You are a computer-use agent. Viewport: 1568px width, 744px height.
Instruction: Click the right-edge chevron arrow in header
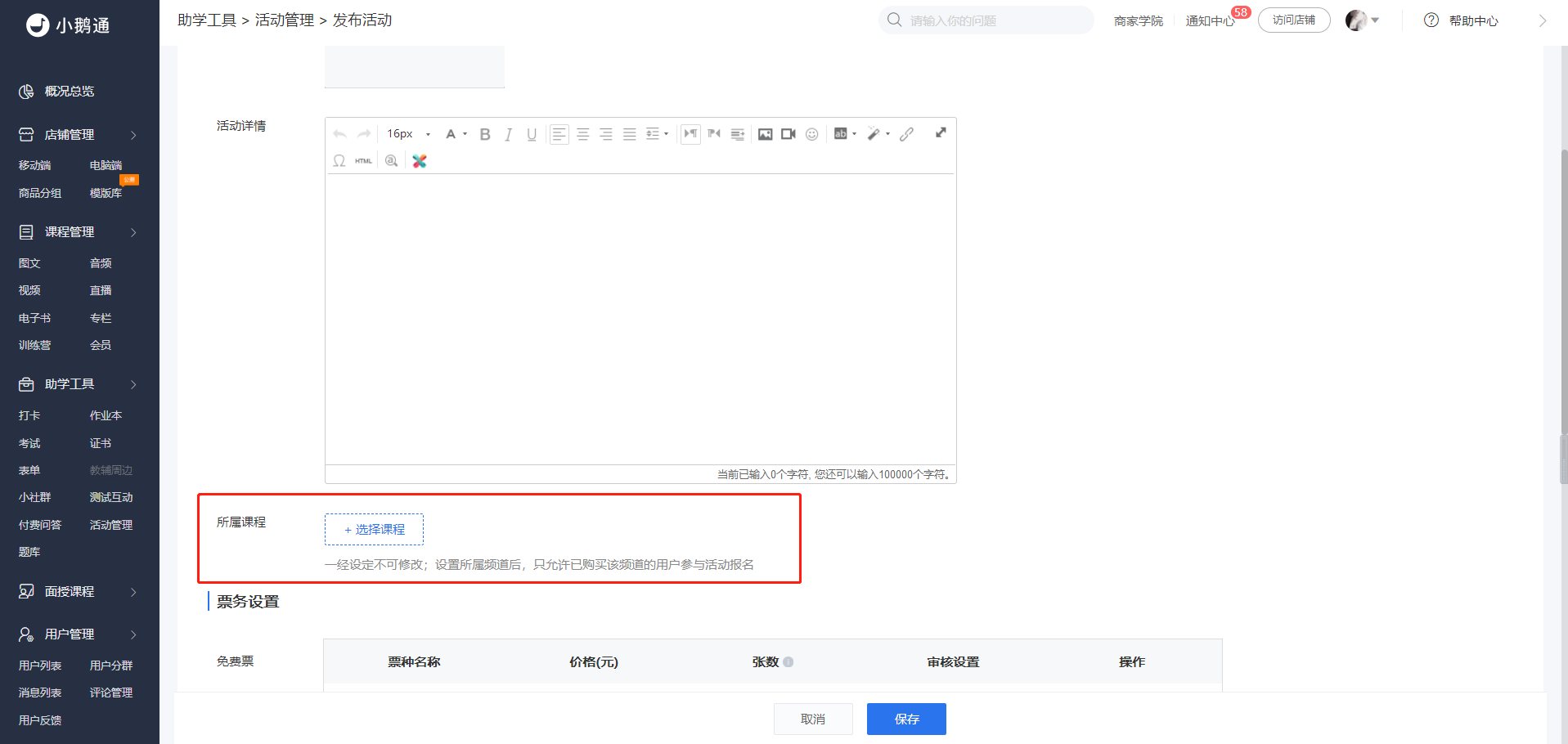pyautogui.click(x=1543, y=21)
